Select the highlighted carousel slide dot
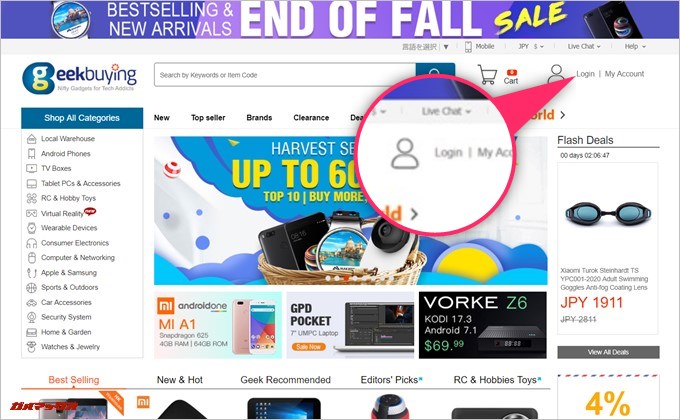 pos(347,278)
